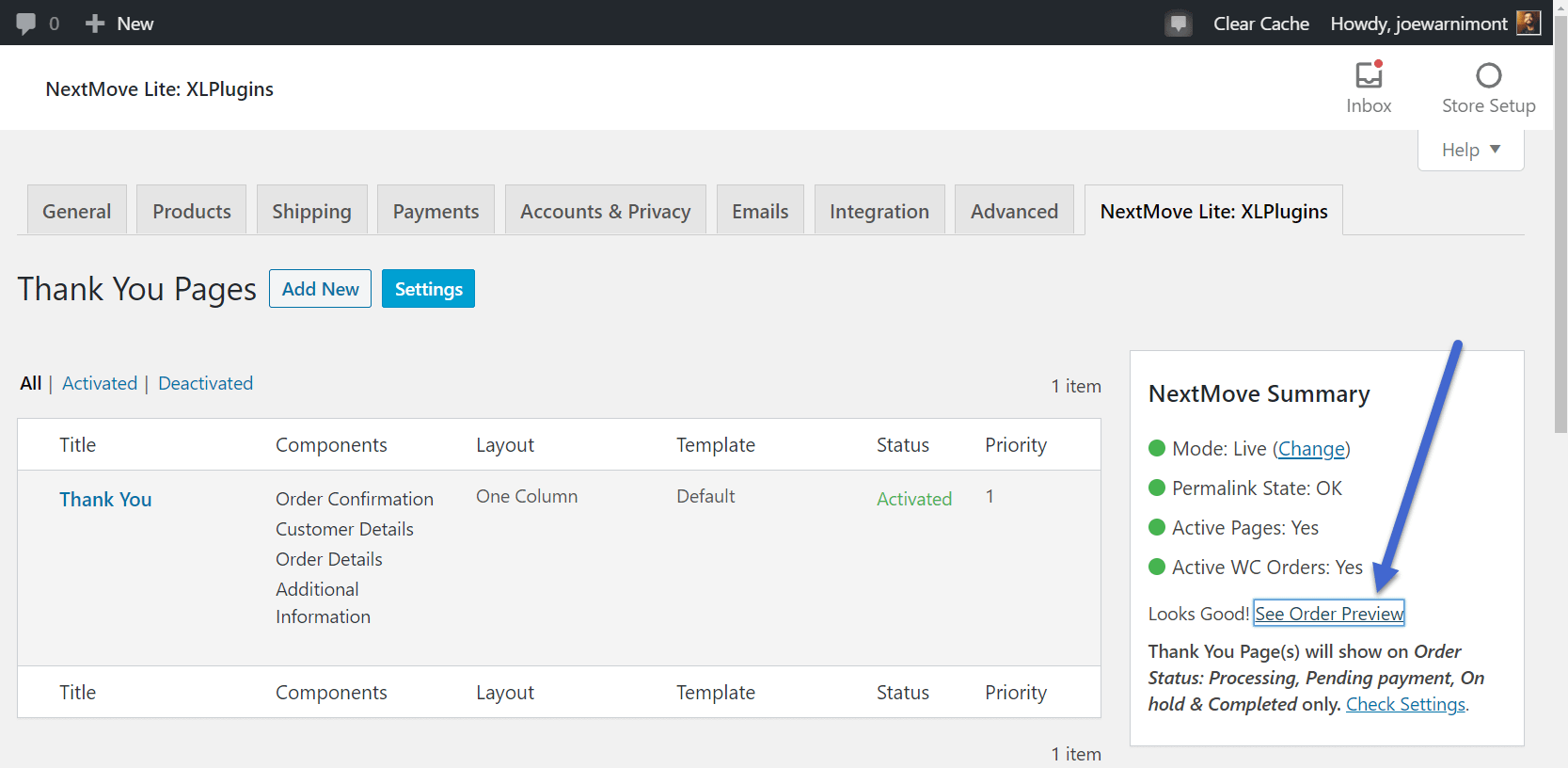Click the Change mode link
The width and height of the screenshot is (1568, 768).
(1311, 449)
